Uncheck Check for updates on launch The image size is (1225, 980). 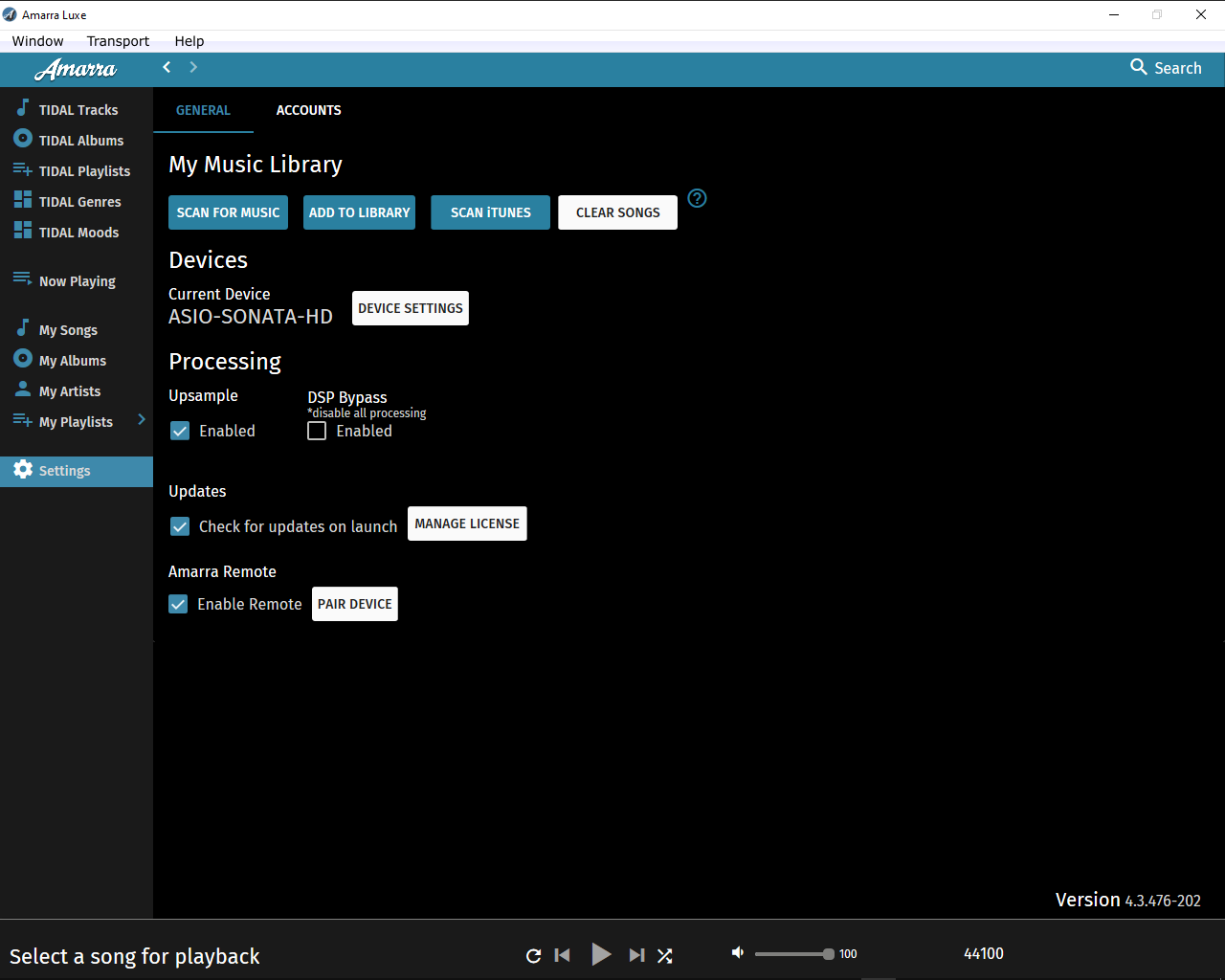(x=180, y=526)
